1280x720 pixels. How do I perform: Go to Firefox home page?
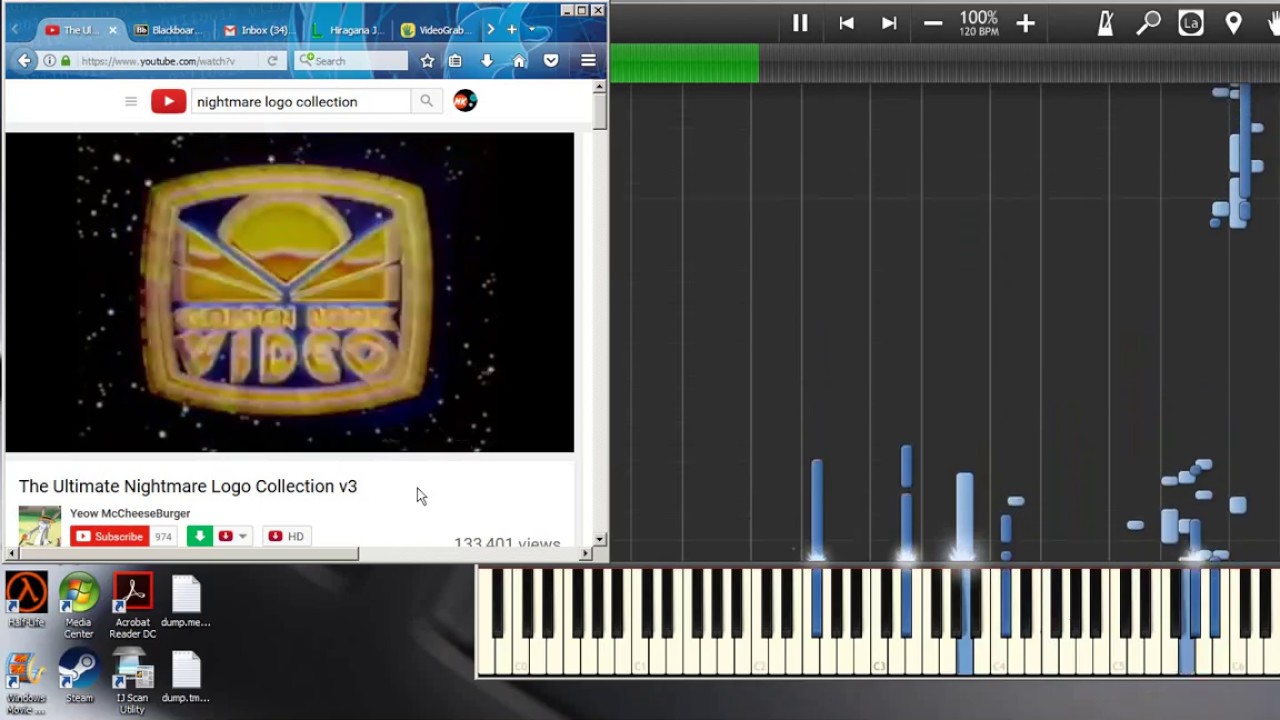tap(519, 61)
